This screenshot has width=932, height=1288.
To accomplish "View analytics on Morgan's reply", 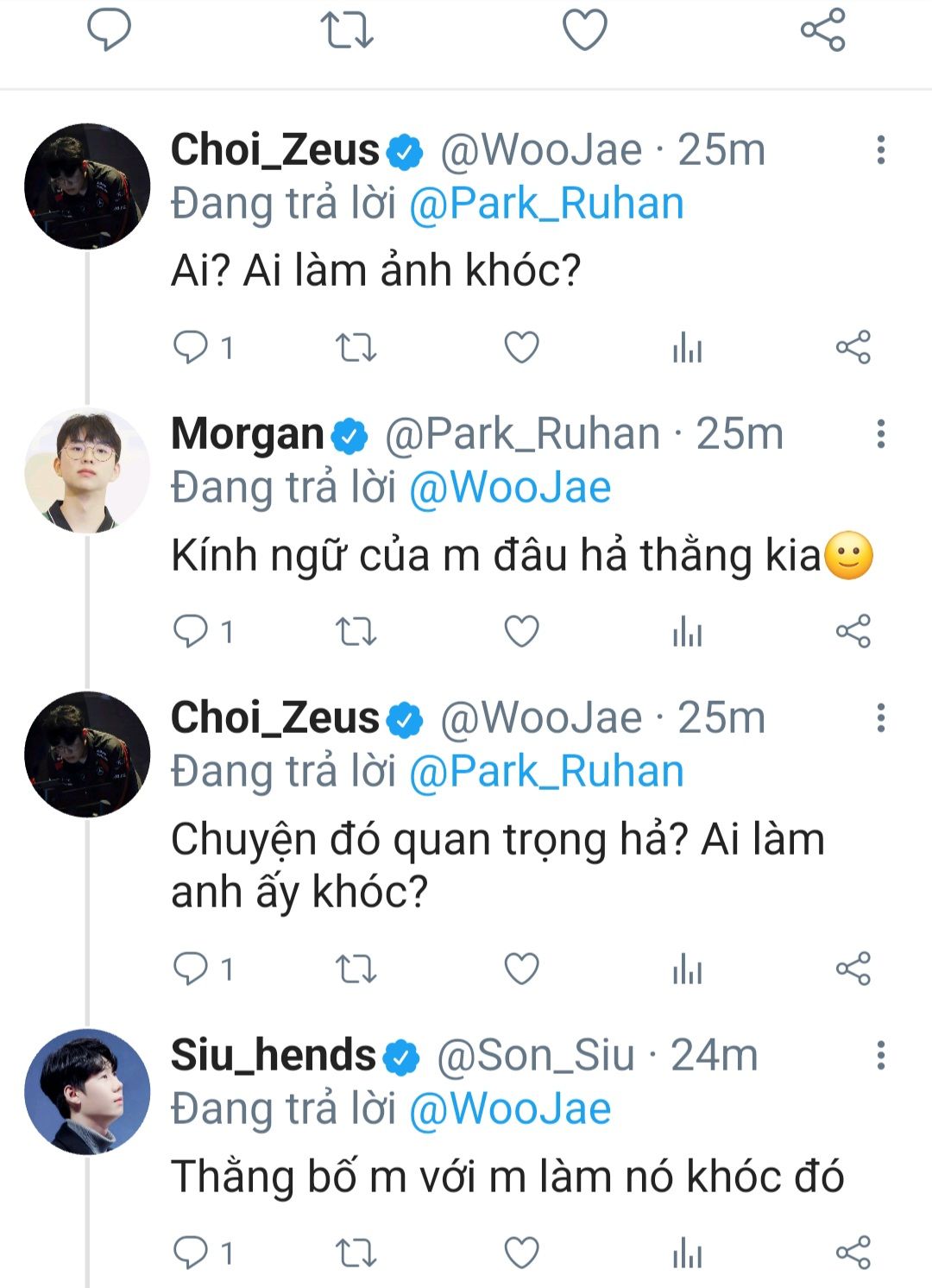I will coord(687,632).
